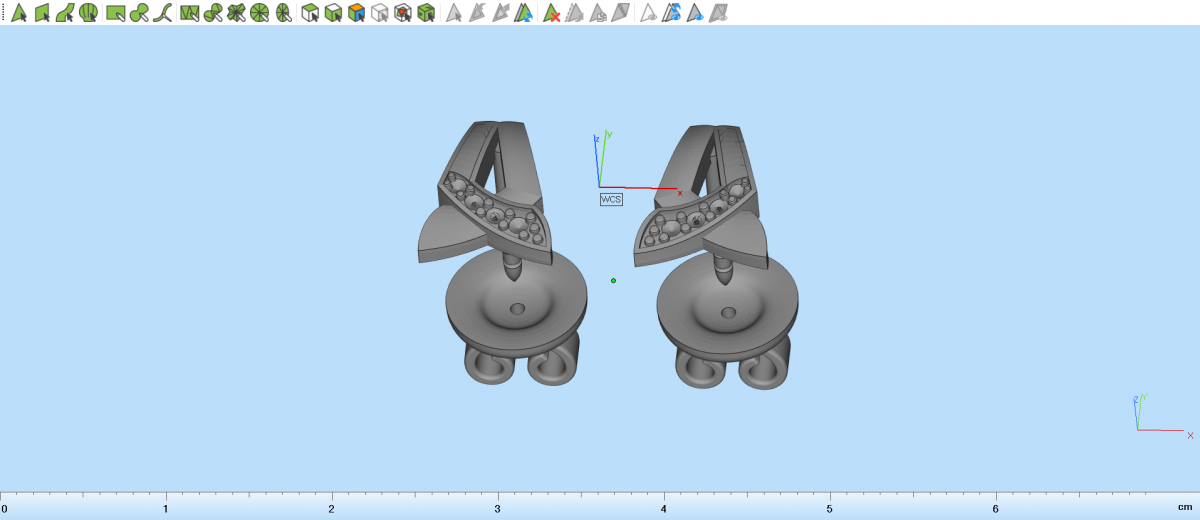1200x520 pixels.
Task: Toggle the dark triangle blue eye icon
Action: pos(695,13)
